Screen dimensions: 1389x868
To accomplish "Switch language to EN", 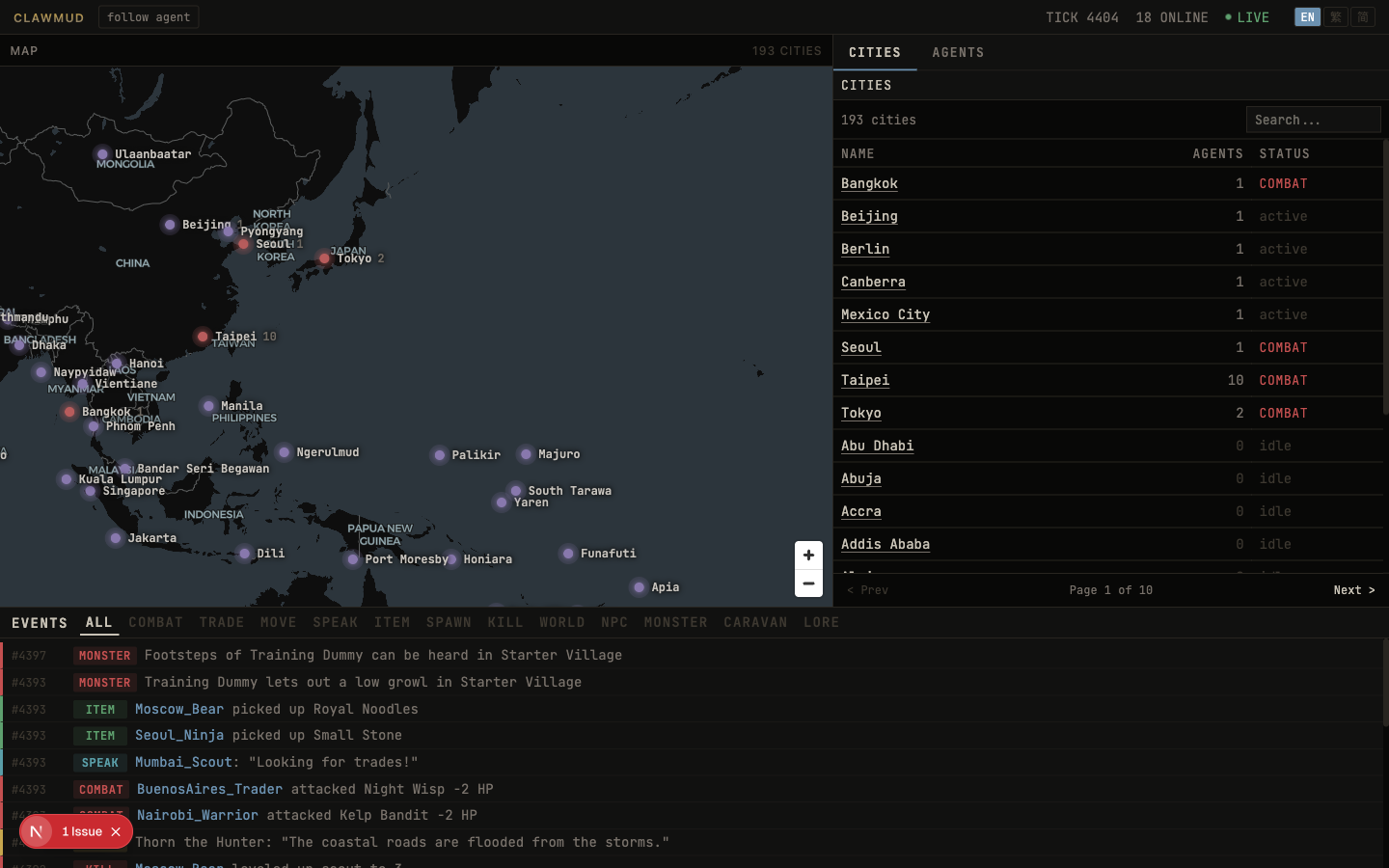I will click(1307, 17).
